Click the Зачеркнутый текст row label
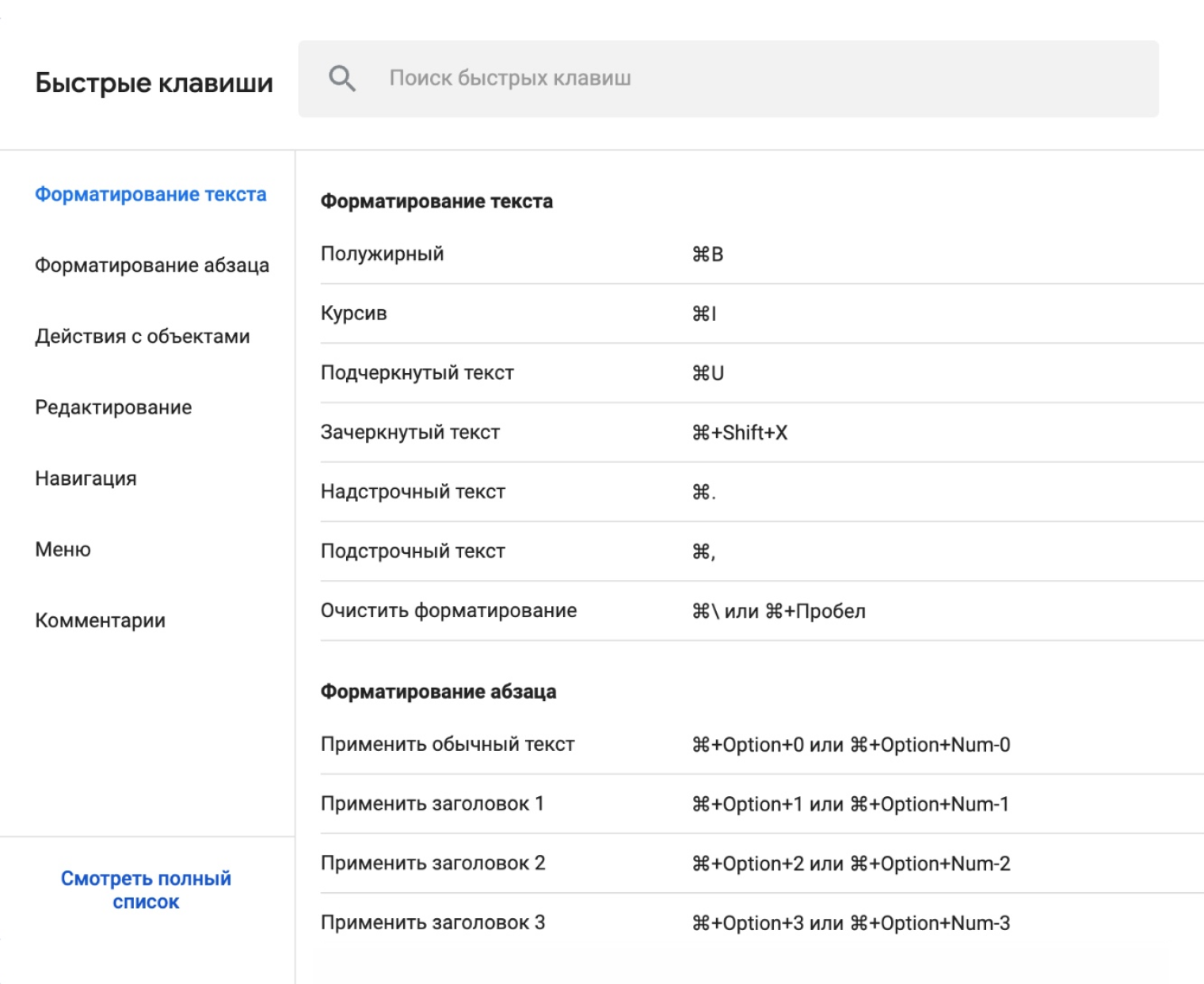 click(x=410, y=432)
